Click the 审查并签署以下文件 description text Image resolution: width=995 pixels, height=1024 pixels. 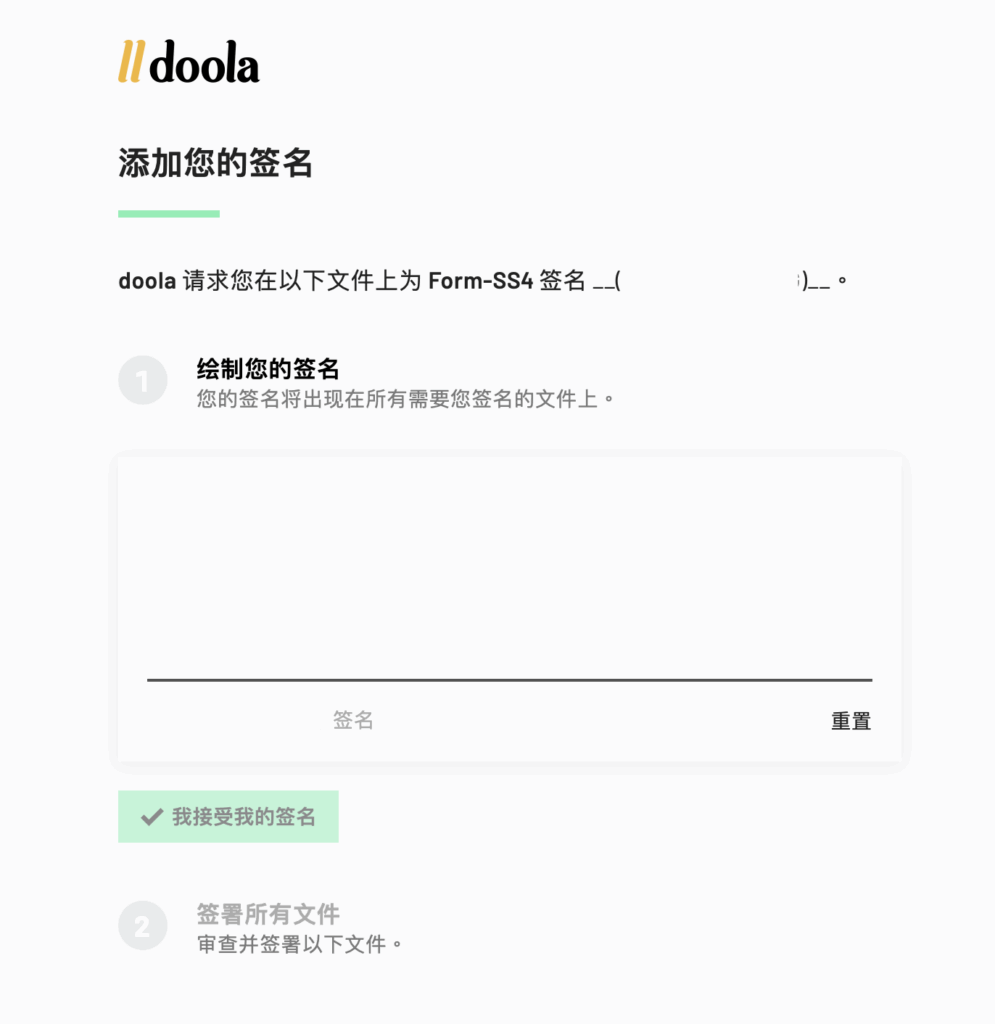click(300, 944)
